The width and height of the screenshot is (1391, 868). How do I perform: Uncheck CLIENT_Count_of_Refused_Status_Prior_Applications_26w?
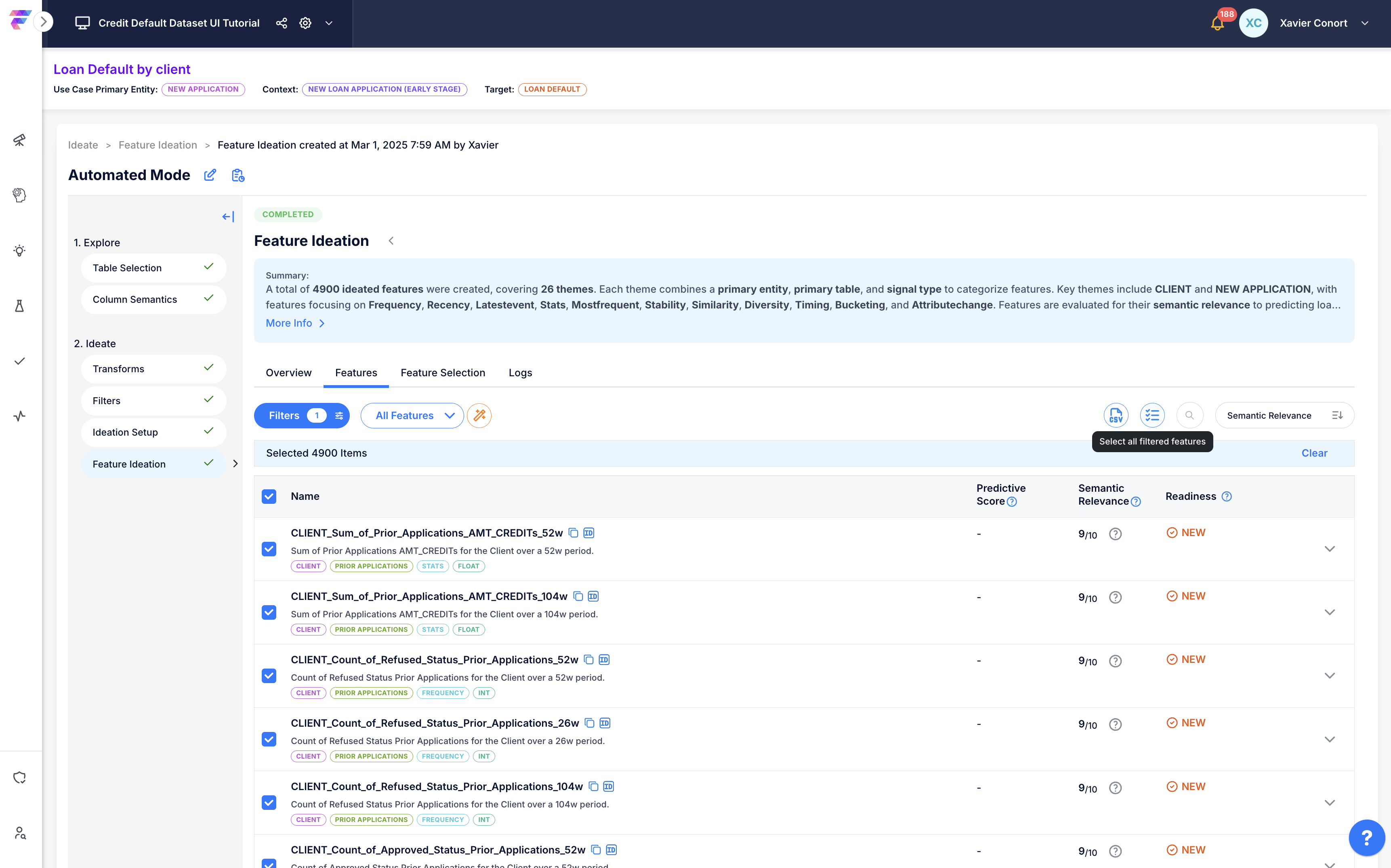point(269,739)
